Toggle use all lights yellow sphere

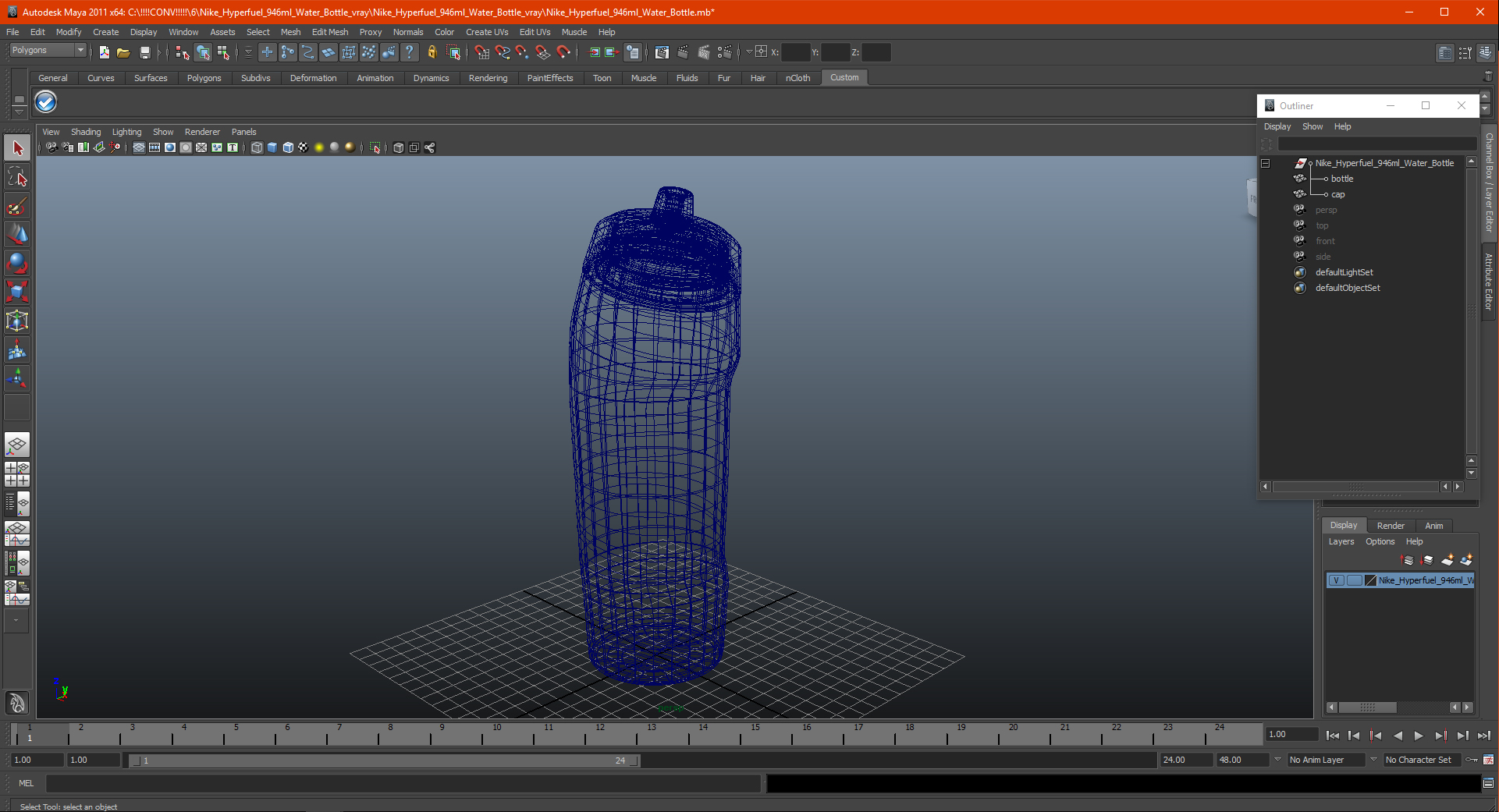coord(319,147)
